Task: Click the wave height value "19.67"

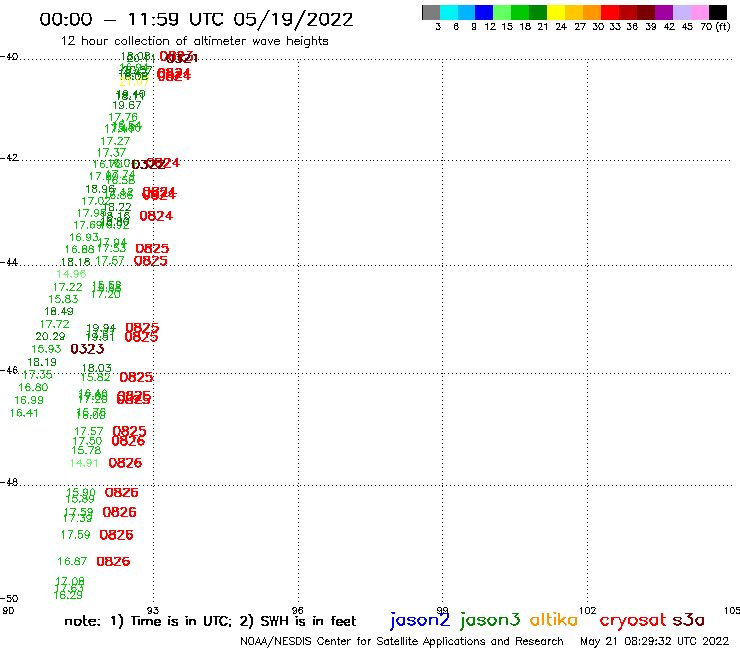Action: coord(126,105)
